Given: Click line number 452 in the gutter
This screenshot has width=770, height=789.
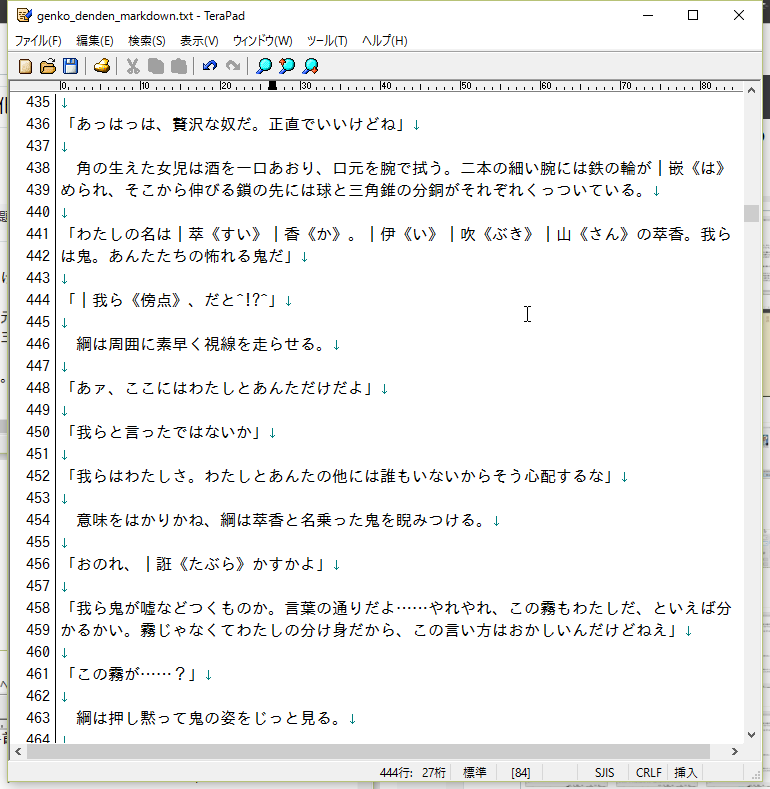Looking at the screenshot, I should coord(38,476).
